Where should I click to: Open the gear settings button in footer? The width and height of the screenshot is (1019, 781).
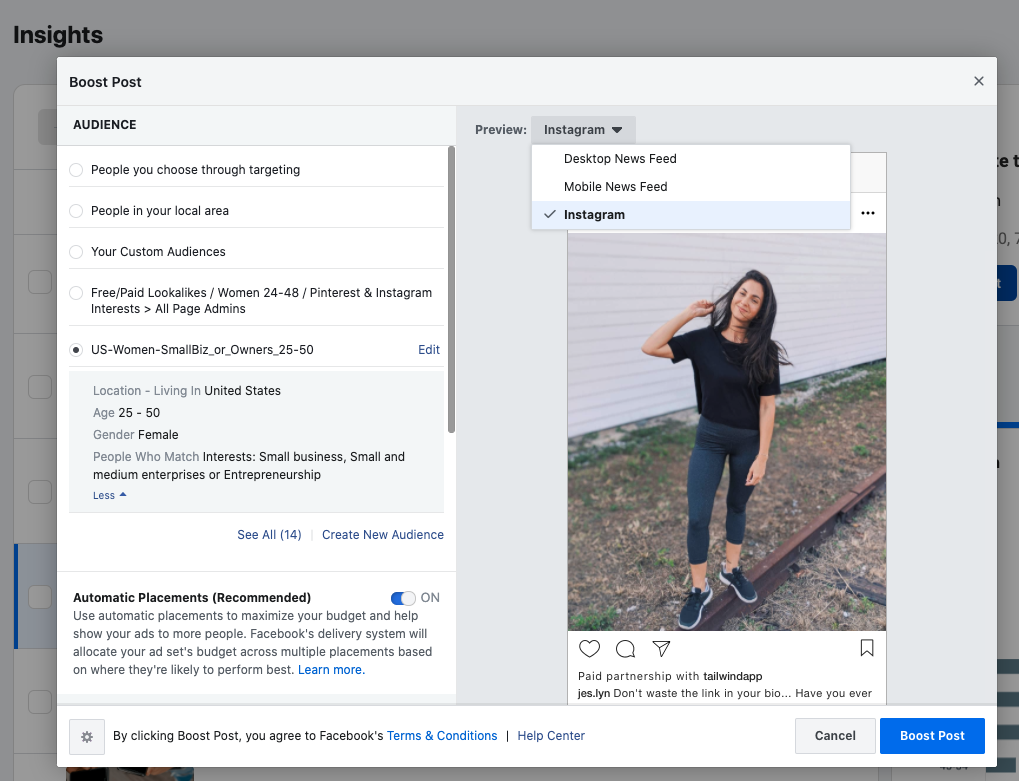click(87, 736)
